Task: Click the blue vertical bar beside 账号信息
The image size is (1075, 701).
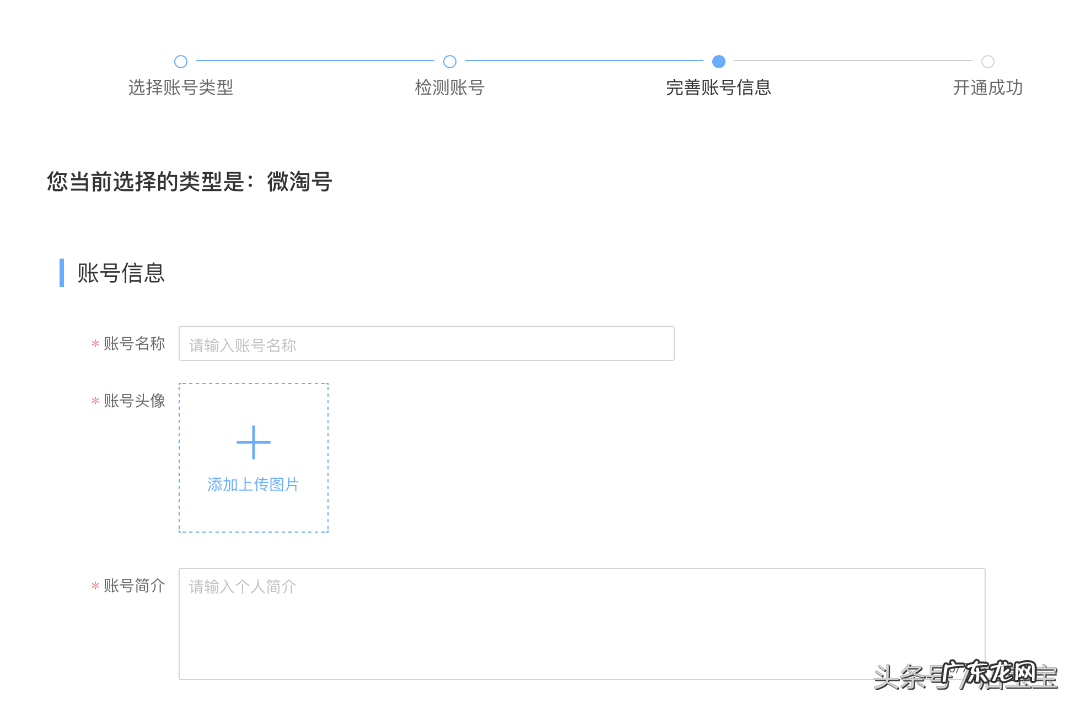Action: click(61, 272)
